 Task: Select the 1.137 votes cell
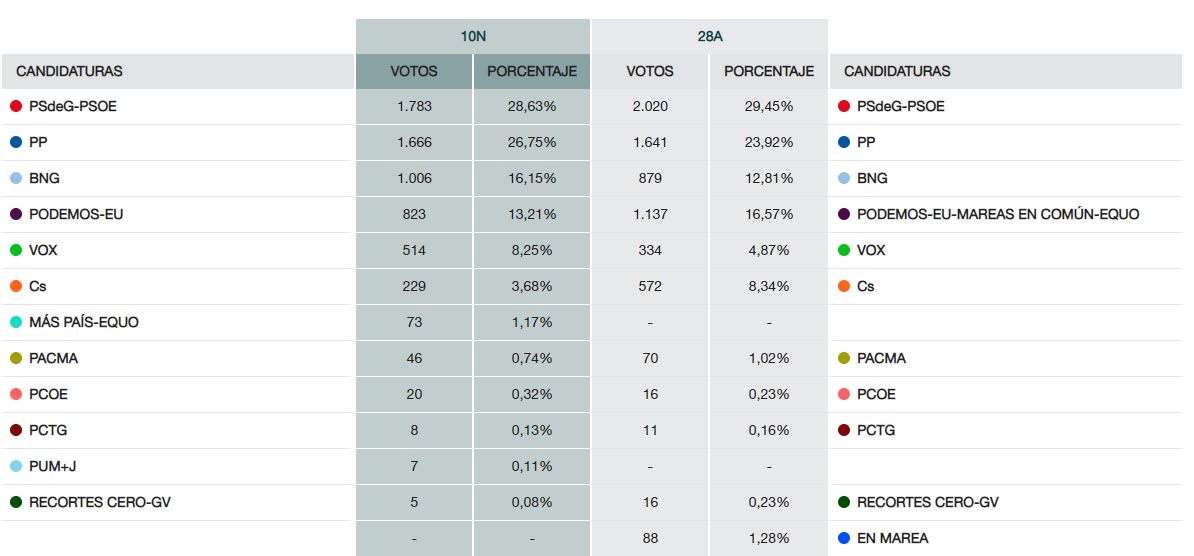click(650, 214)
